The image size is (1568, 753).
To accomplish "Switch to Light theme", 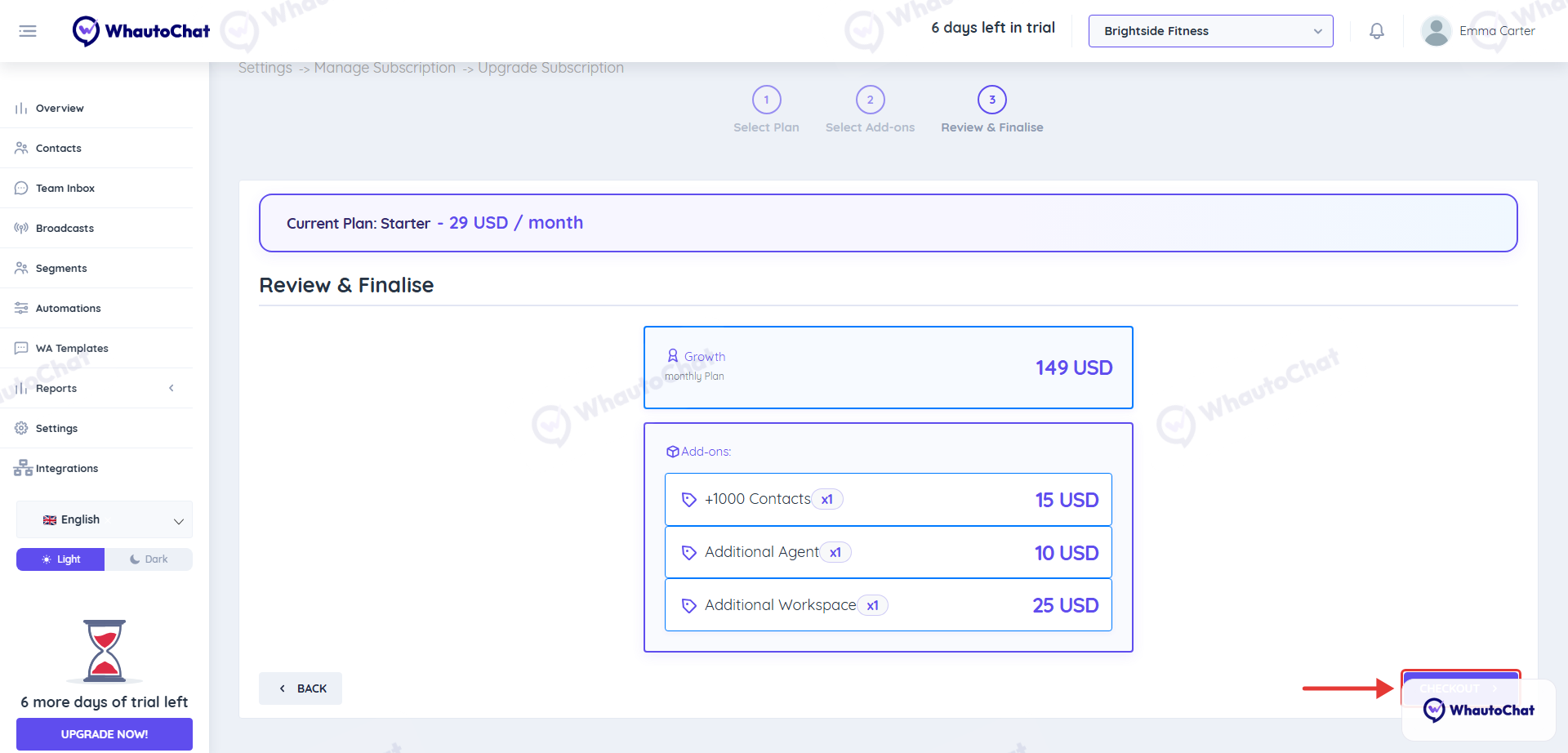I will pos(60,559).
